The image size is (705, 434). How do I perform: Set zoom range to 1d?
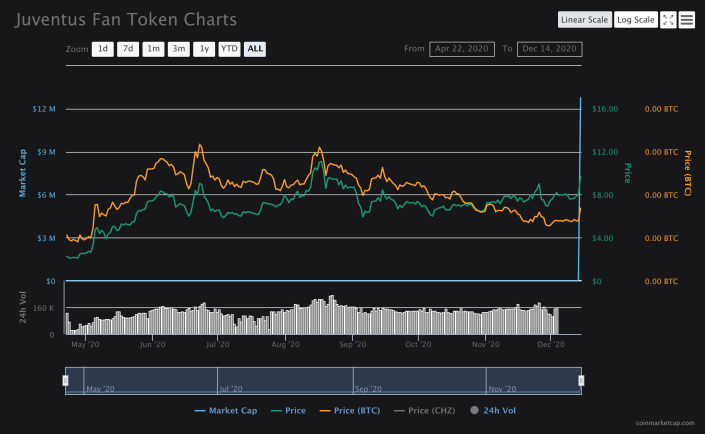pos(103,49)
